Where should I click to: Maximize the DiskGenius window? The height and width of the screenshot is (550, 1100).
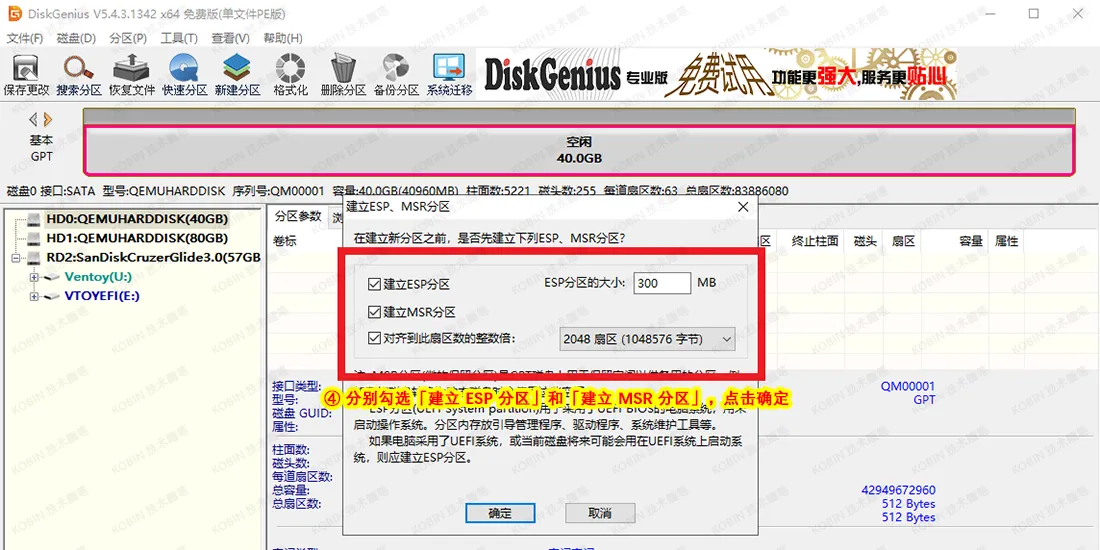(1033, 14)
